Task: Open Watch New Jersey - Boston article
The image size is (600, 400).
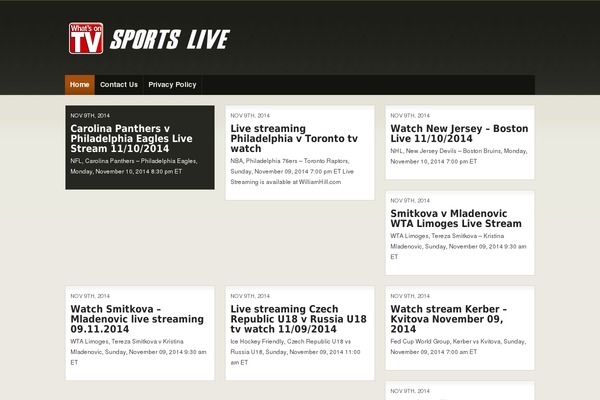Action: click(x=459, y=134)
